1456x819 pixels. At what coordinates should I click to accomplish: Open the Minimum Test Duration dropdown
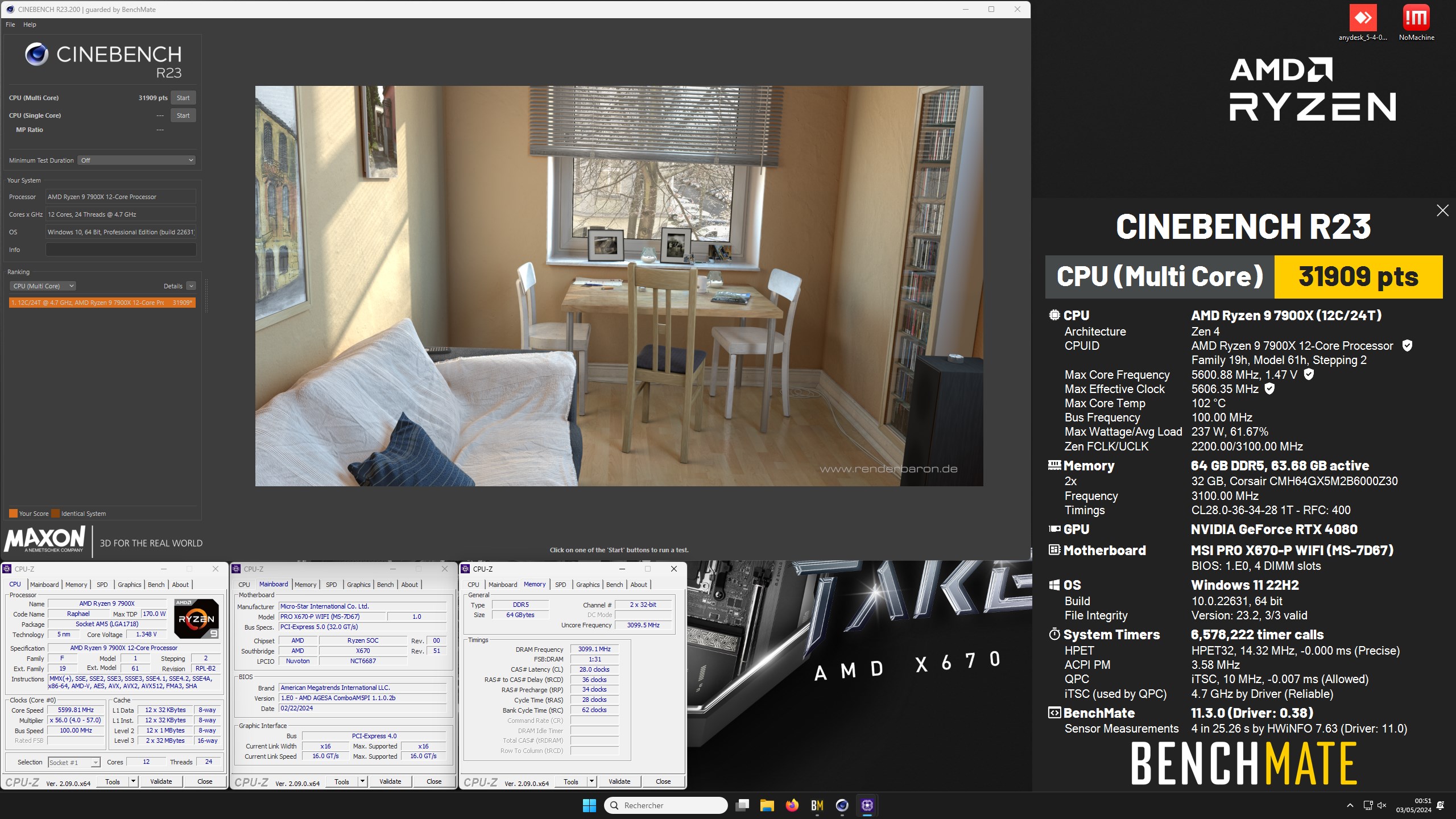point(136,160)
